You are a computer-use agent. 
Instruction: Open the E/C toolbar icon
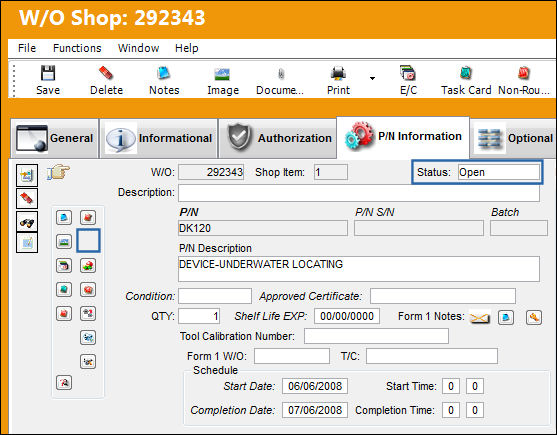click(407, 73)
